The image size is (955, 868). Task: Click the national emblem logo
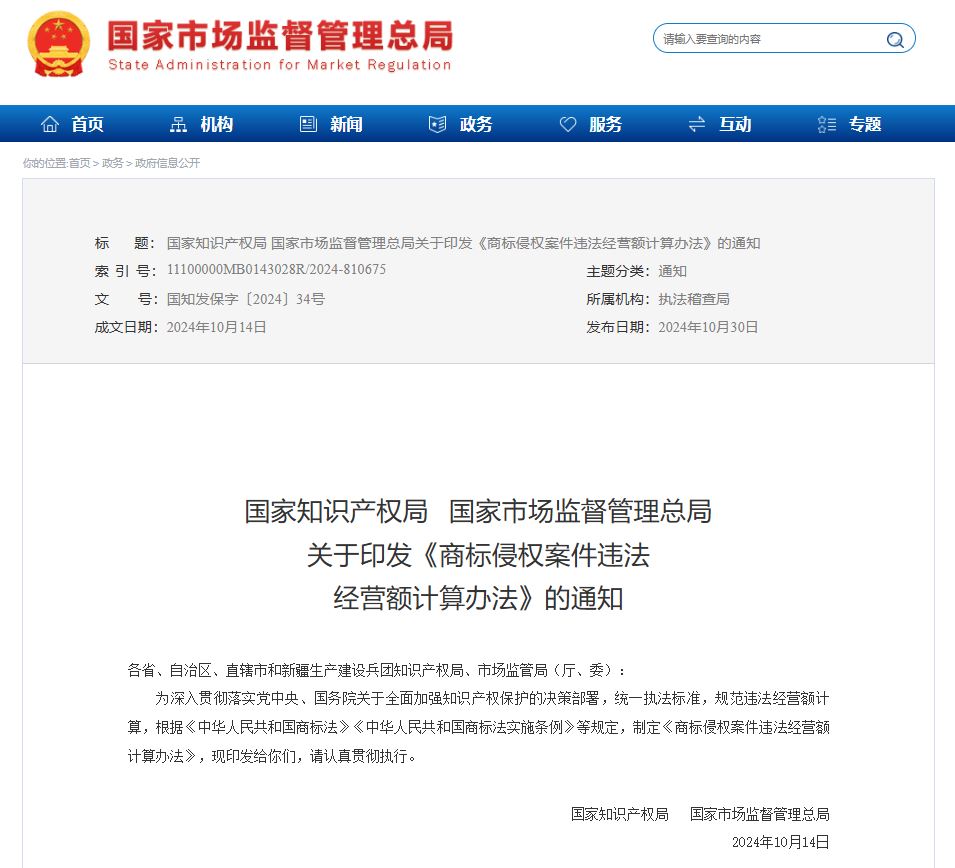58,44
